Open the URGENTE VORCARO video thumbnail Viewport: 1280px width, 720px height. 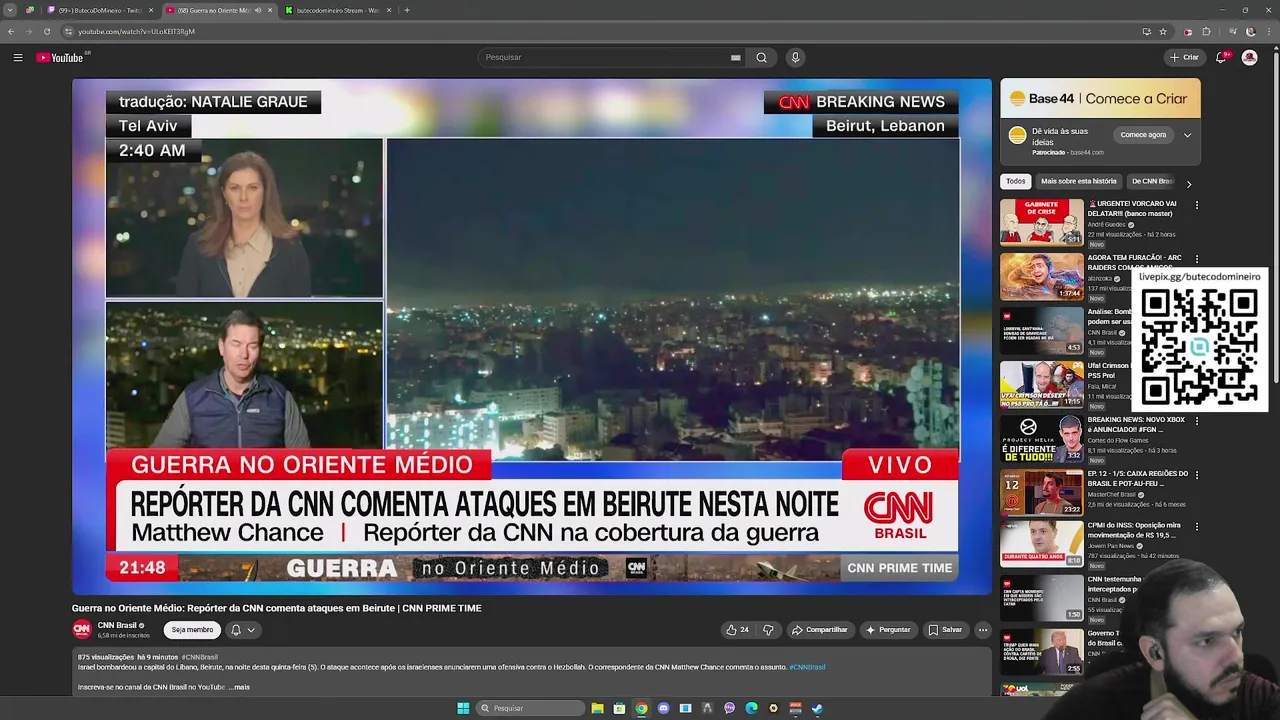[x=1041, y=221]
